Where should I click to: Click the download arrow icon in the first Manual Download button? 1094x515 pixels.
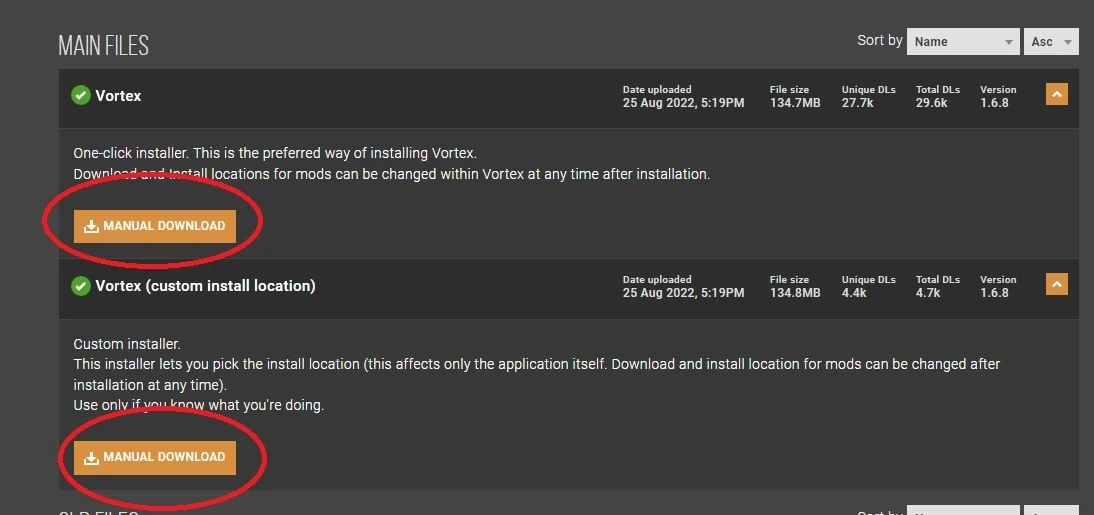coord(91,226)
